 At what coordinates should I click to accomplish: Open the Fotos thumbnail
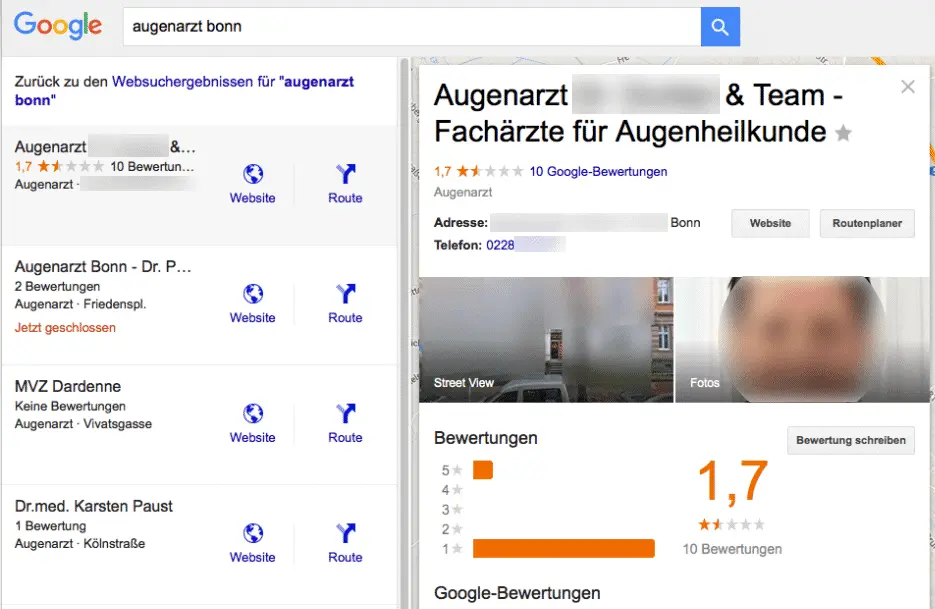point(802,339)
